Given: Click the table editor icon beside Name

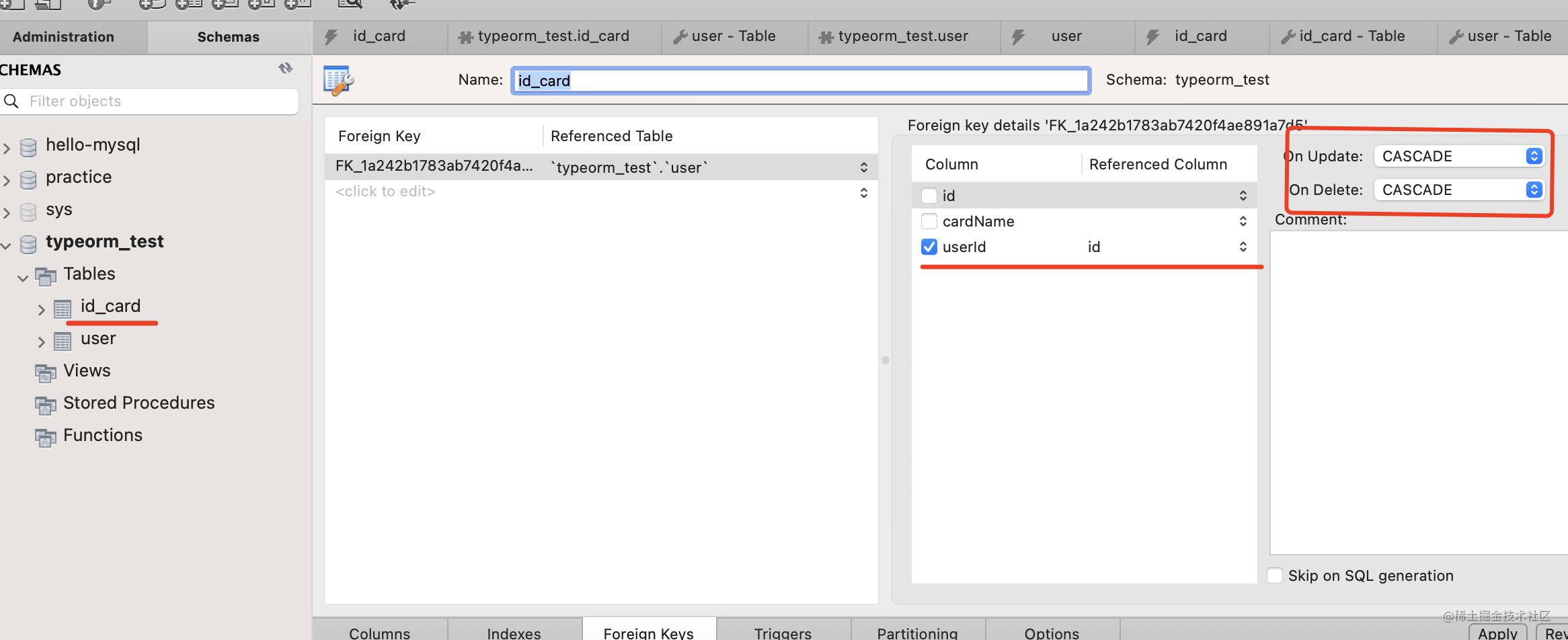Looking at the screenshot, I should [x=338, y=81].
